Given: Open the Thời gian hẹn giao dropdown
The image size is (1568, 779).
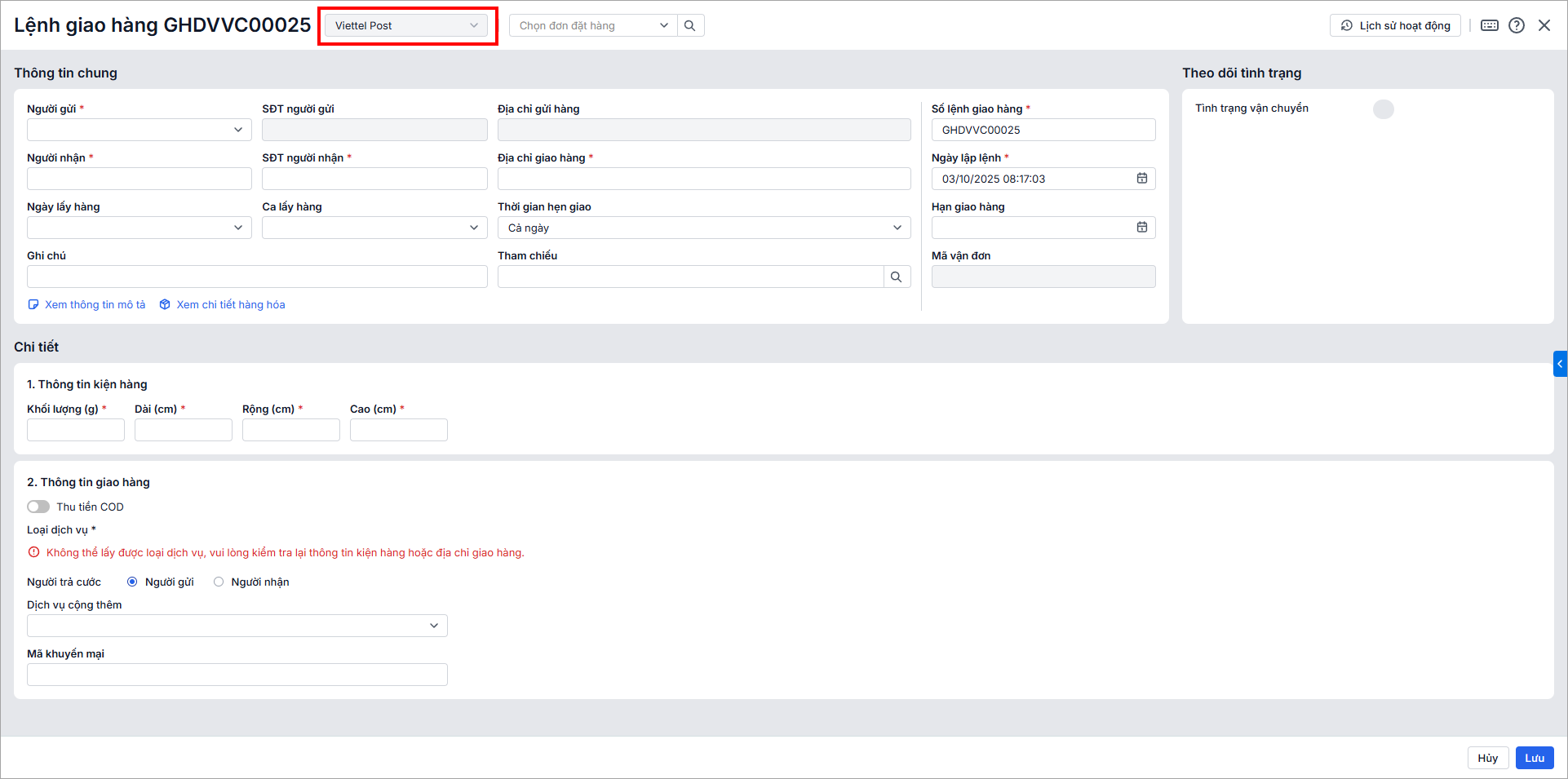Looking at the screenshot, I should click(703, 228).
